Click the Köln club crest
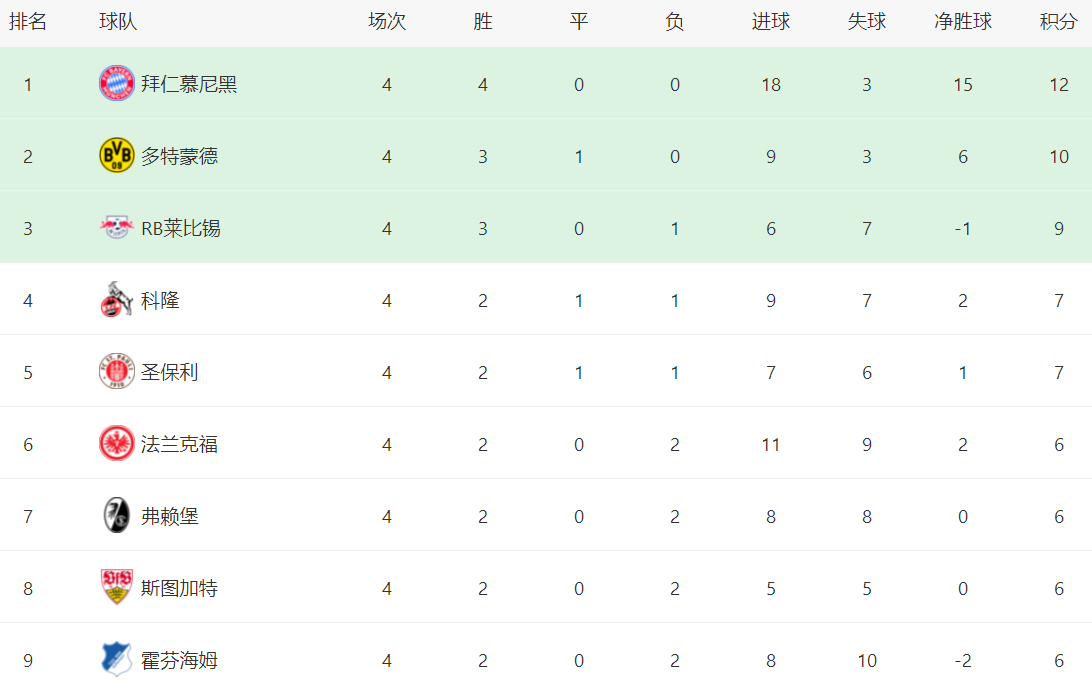 click(x=116, y=300)
